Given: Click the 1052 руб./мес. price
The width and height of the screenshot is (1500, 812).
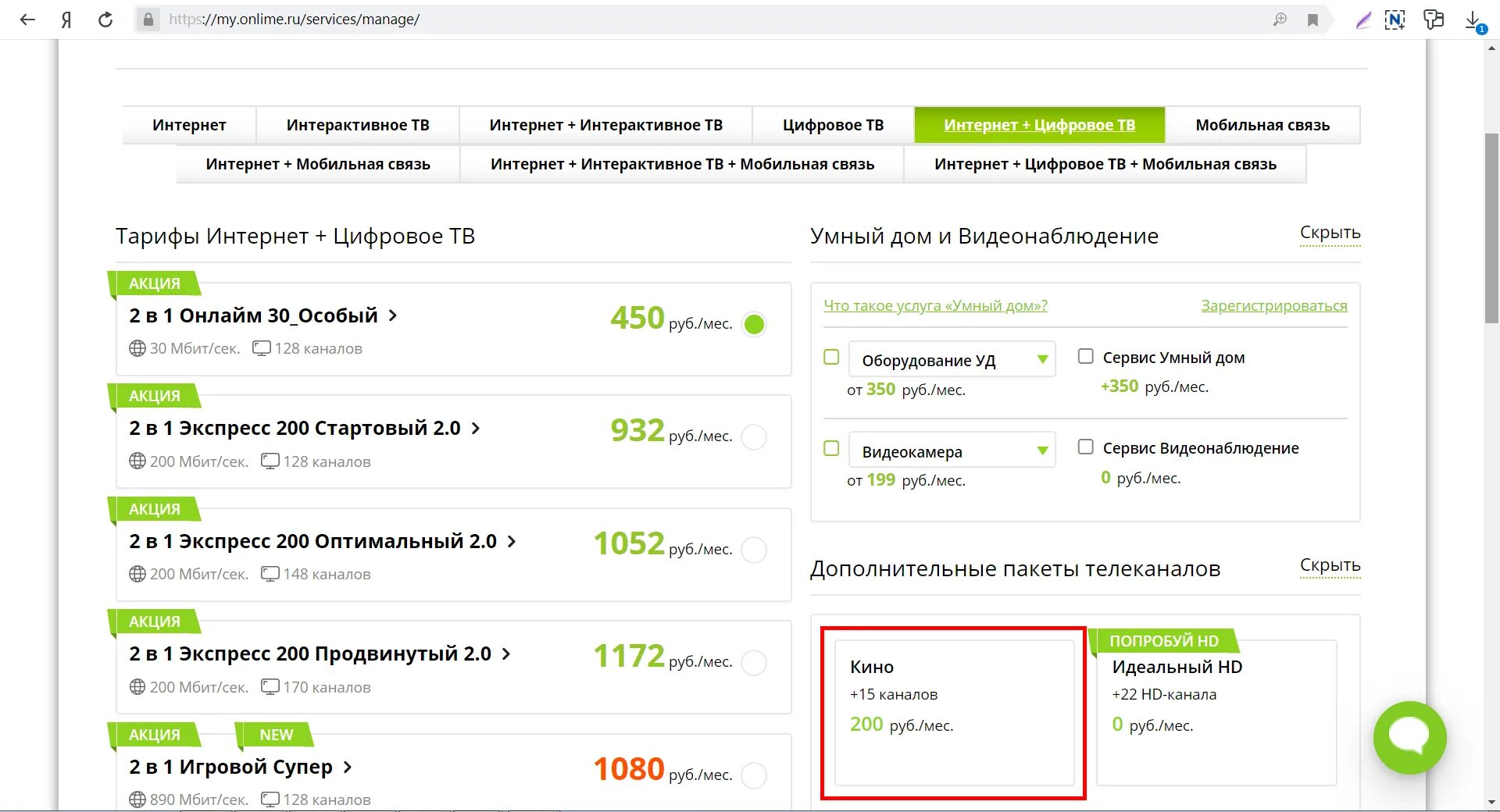Looking at the screenshot, I should tap(662, 544).
